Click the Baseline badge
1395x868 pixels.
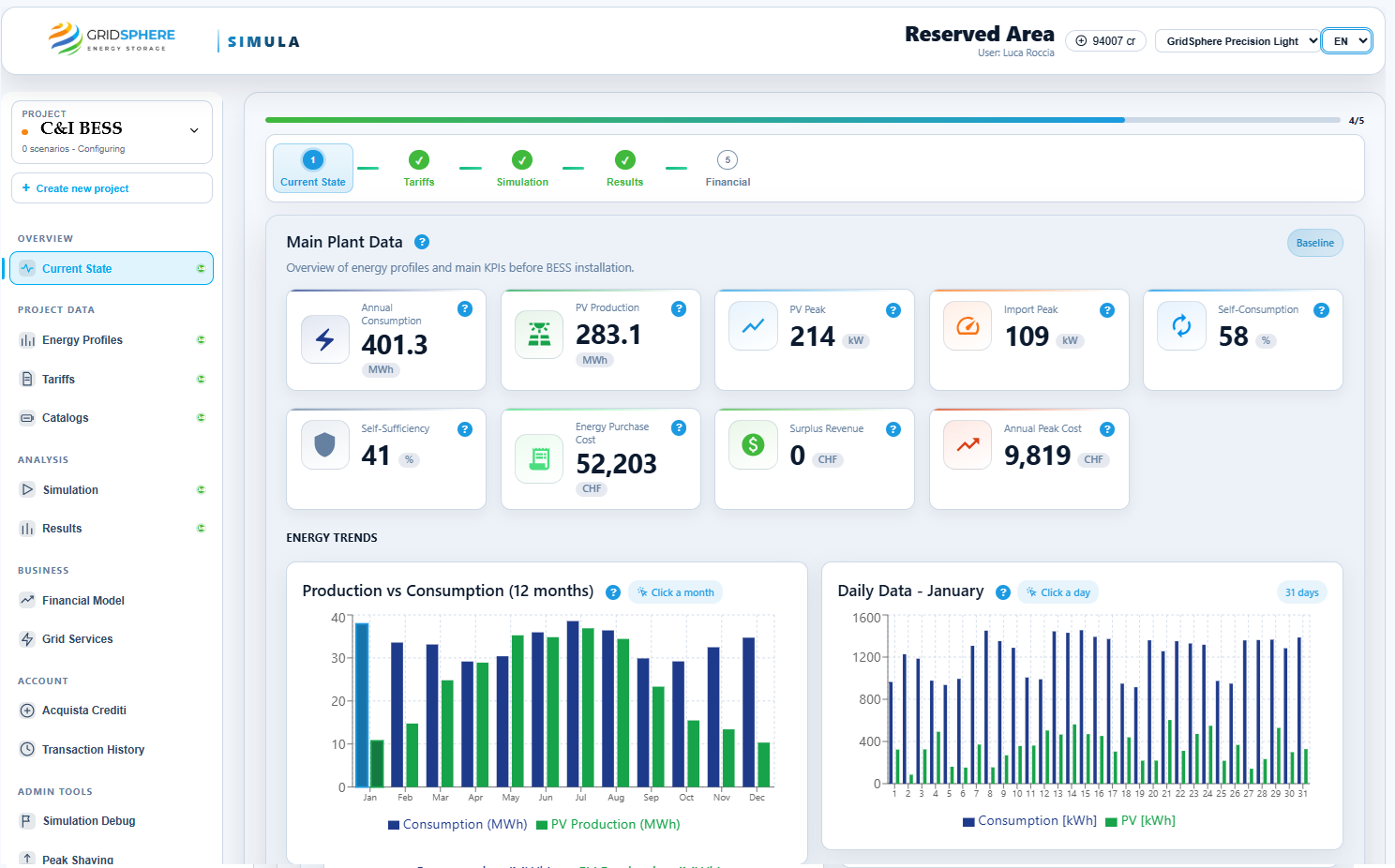point(1314,243)
